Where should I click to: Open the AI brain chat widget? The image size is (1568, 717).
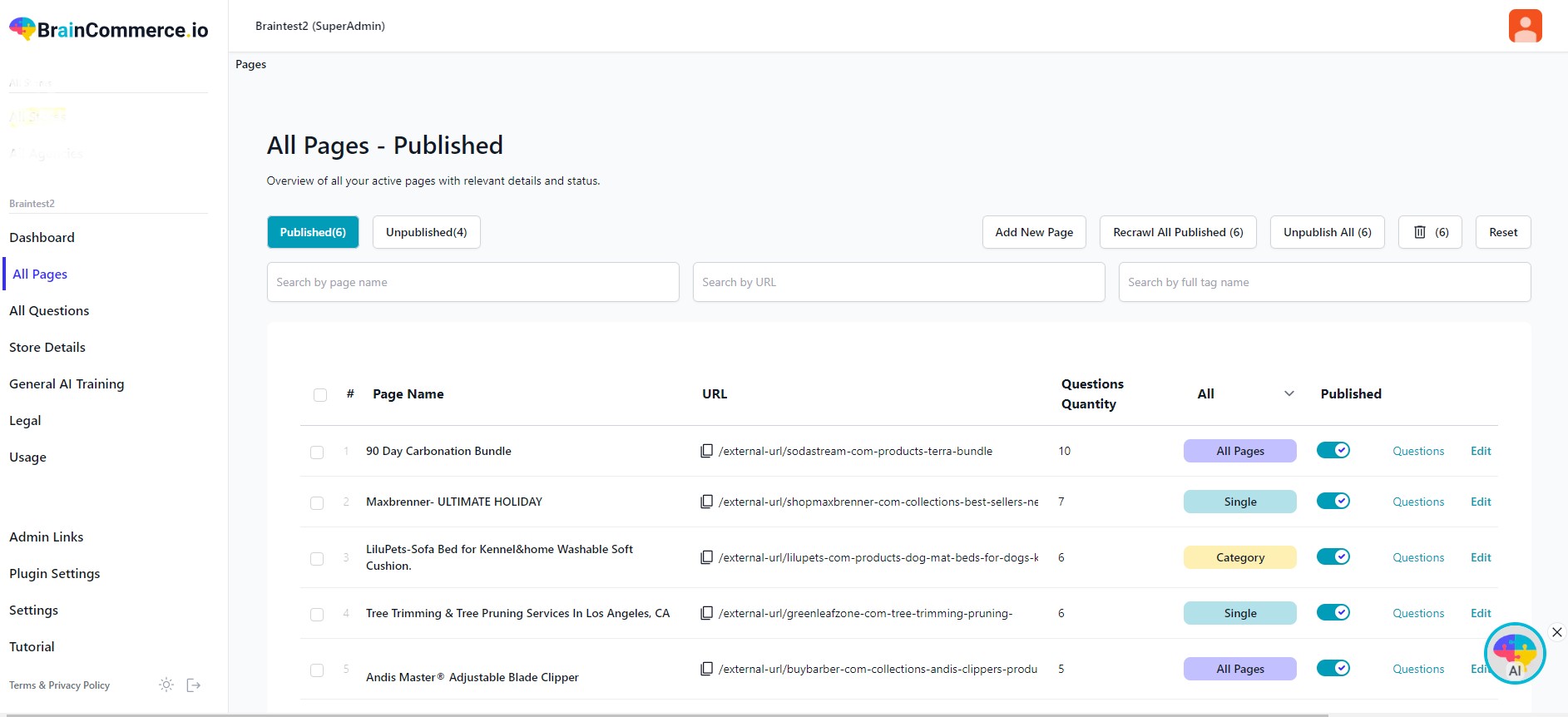[x=1514, y=654]
